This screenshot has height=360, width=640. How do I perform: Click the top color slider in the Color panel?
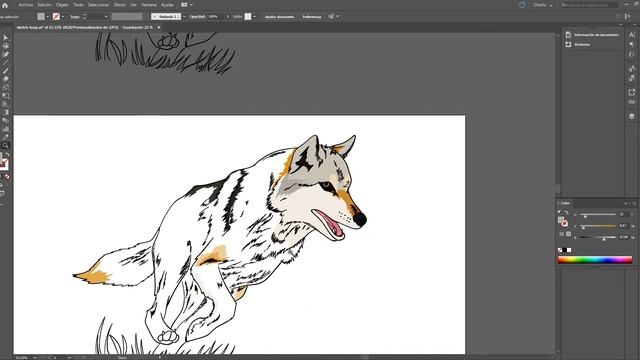pyautogui.click(x=598, y=214)
